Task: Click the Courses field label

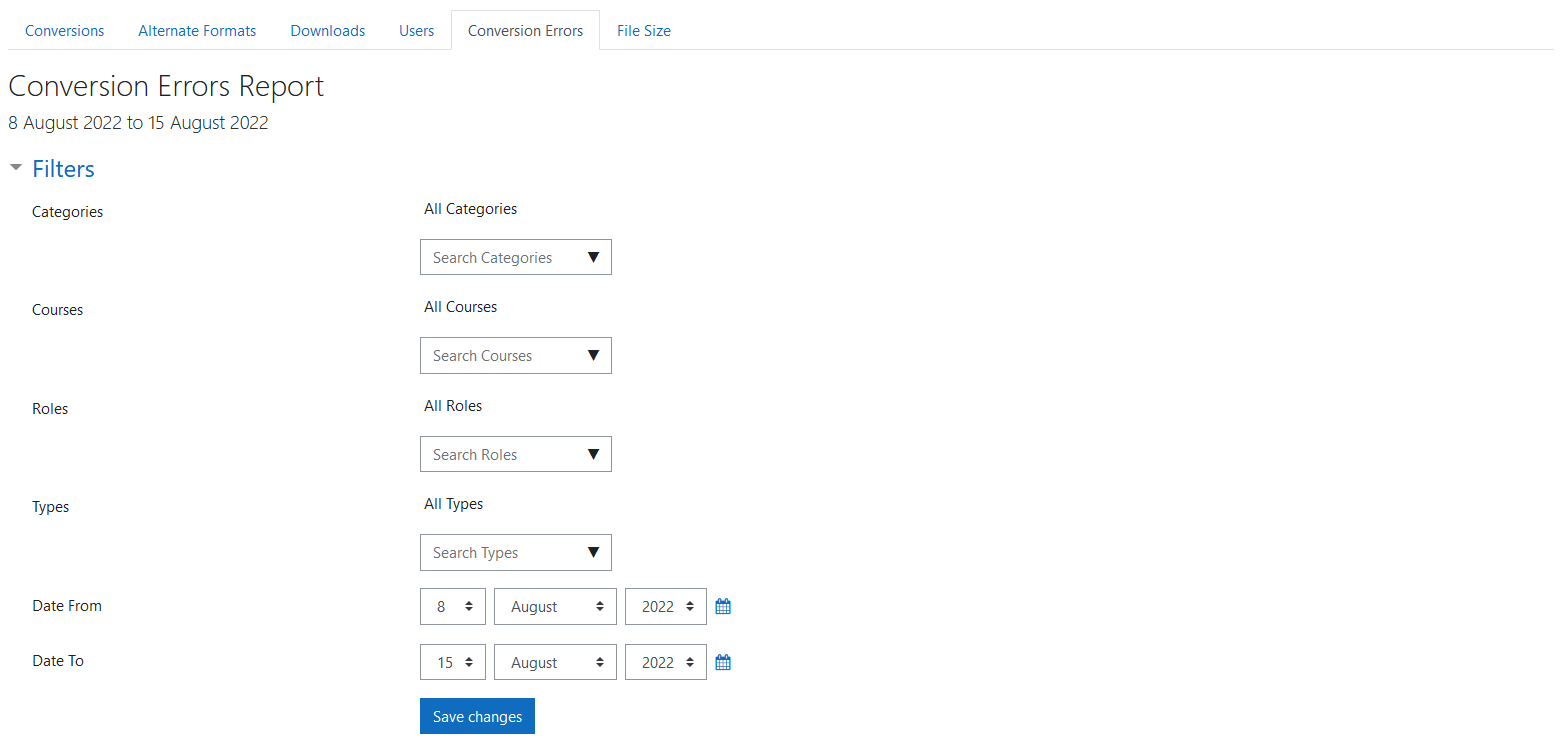Action: coord(57,310)
